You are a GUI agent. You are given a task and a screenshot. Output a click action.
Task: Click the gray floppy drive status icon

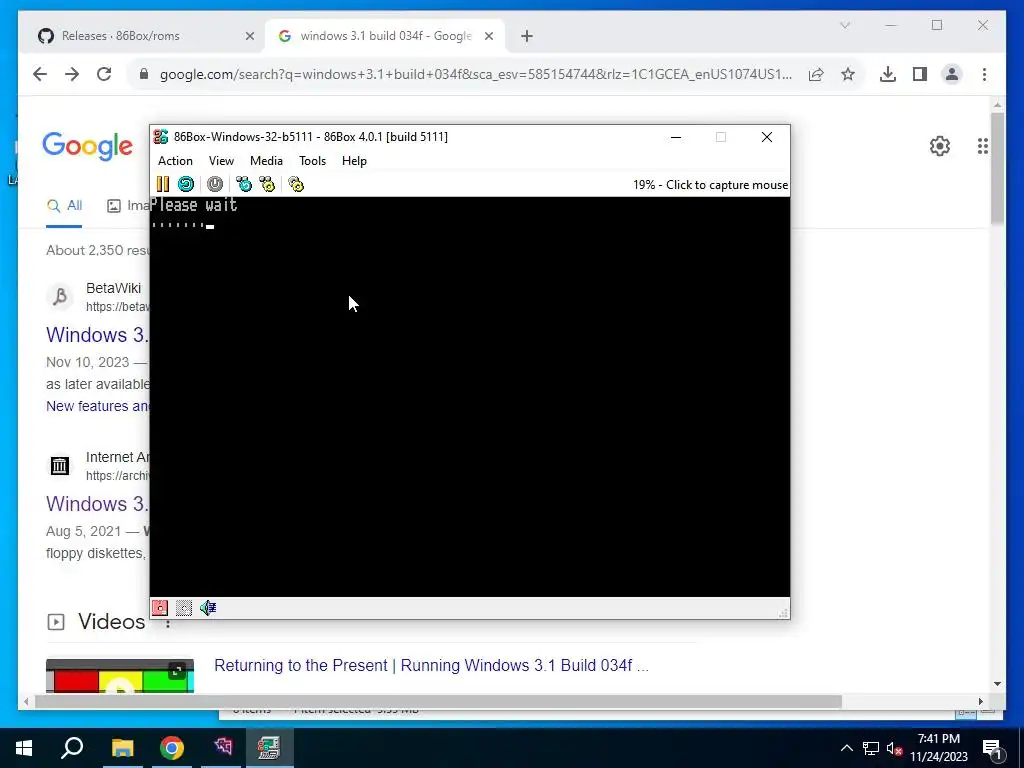coord(184,608)
